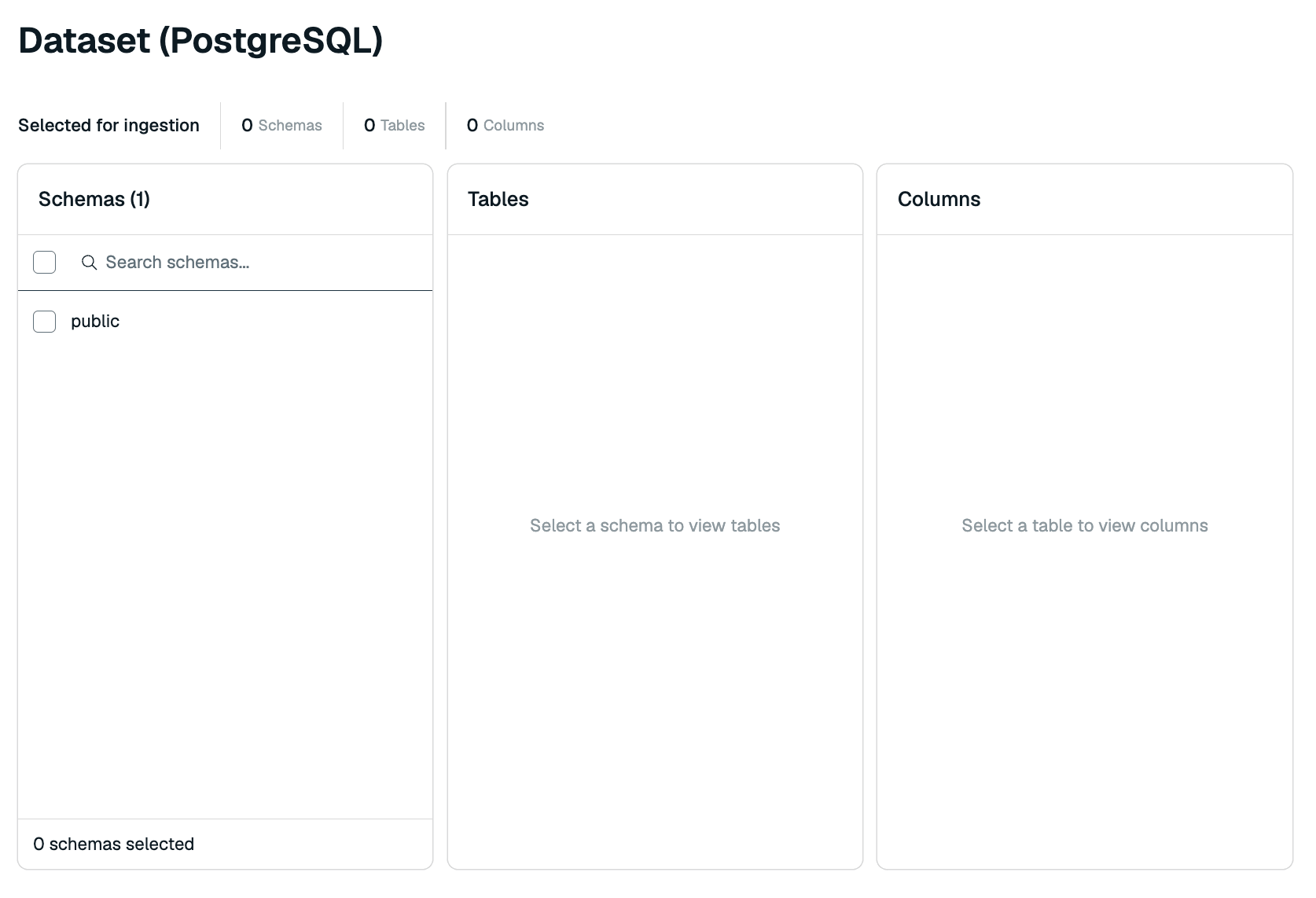Tick the select-all schemas checkbox

[x=45, y=263]
